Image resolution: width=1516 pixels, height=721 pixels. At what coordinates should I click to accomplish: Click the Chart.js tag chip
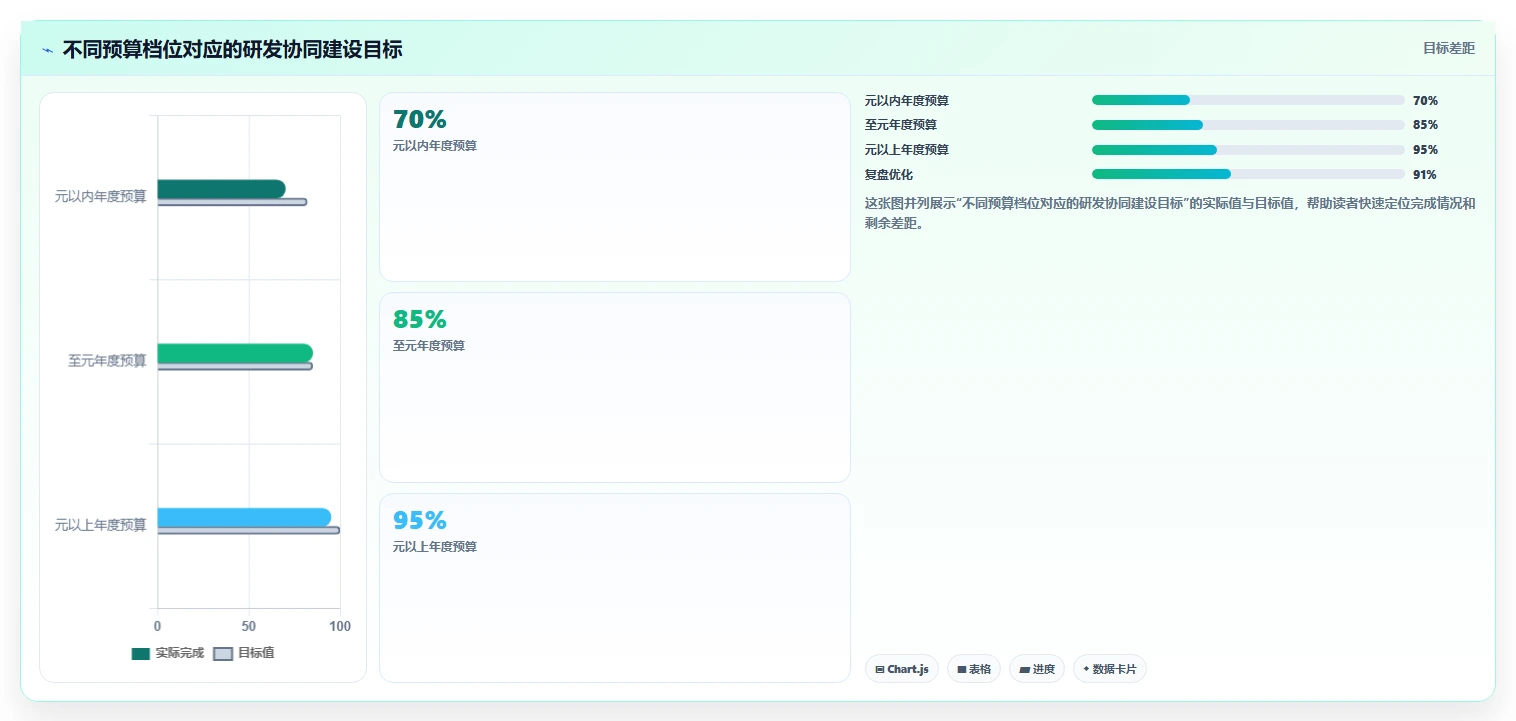[x=902, y=669]
